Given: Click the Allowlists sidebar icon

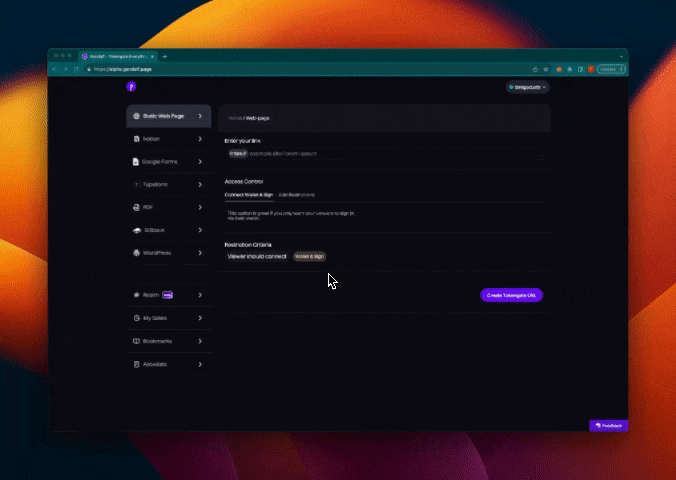Looking at the screenshot, I should (x=136, y=364).
